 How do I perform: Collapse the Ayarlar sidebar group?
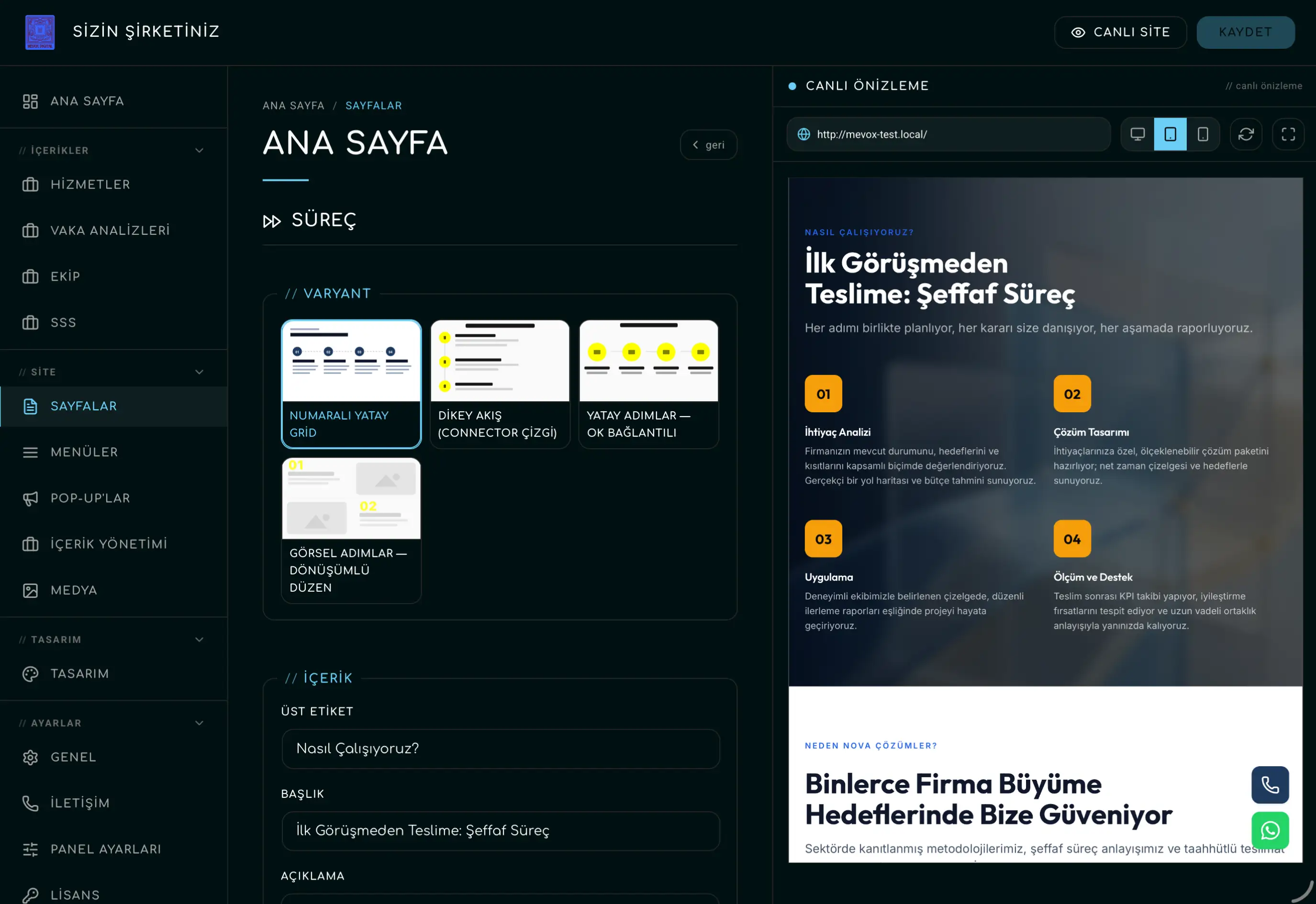tap(199, 723)
